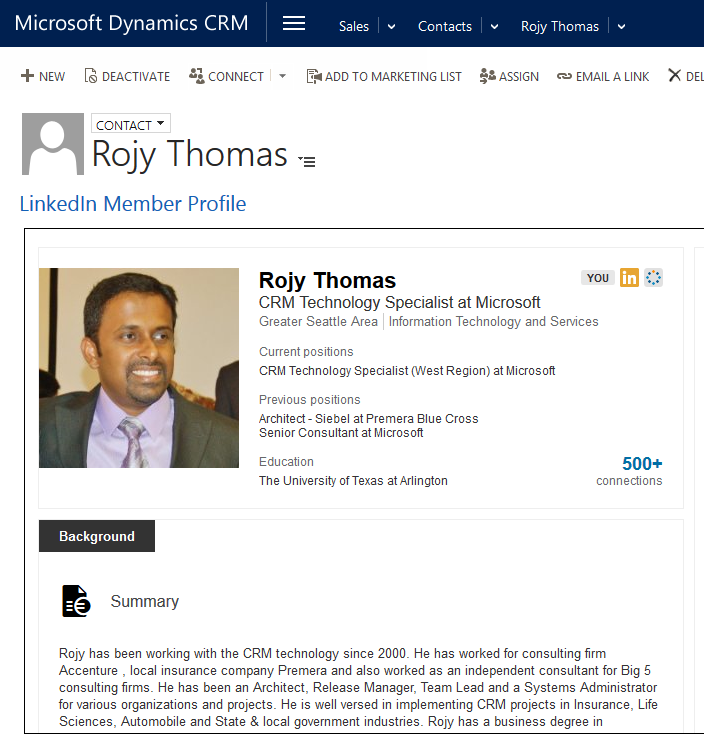Click the Education label
The image size is (704, 741).
[x=286, y=462]
